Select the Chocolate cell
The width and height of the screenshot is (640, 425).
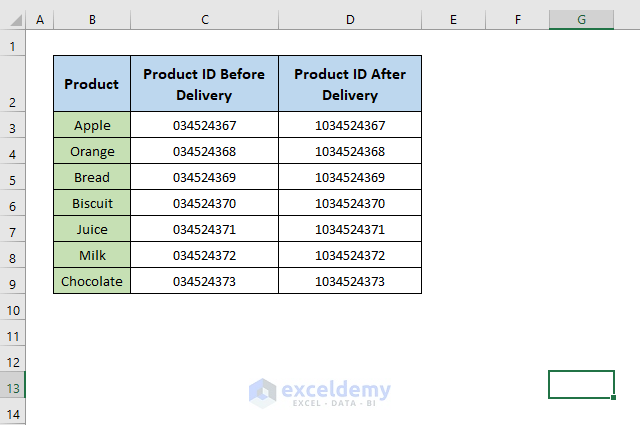point(92,281)
